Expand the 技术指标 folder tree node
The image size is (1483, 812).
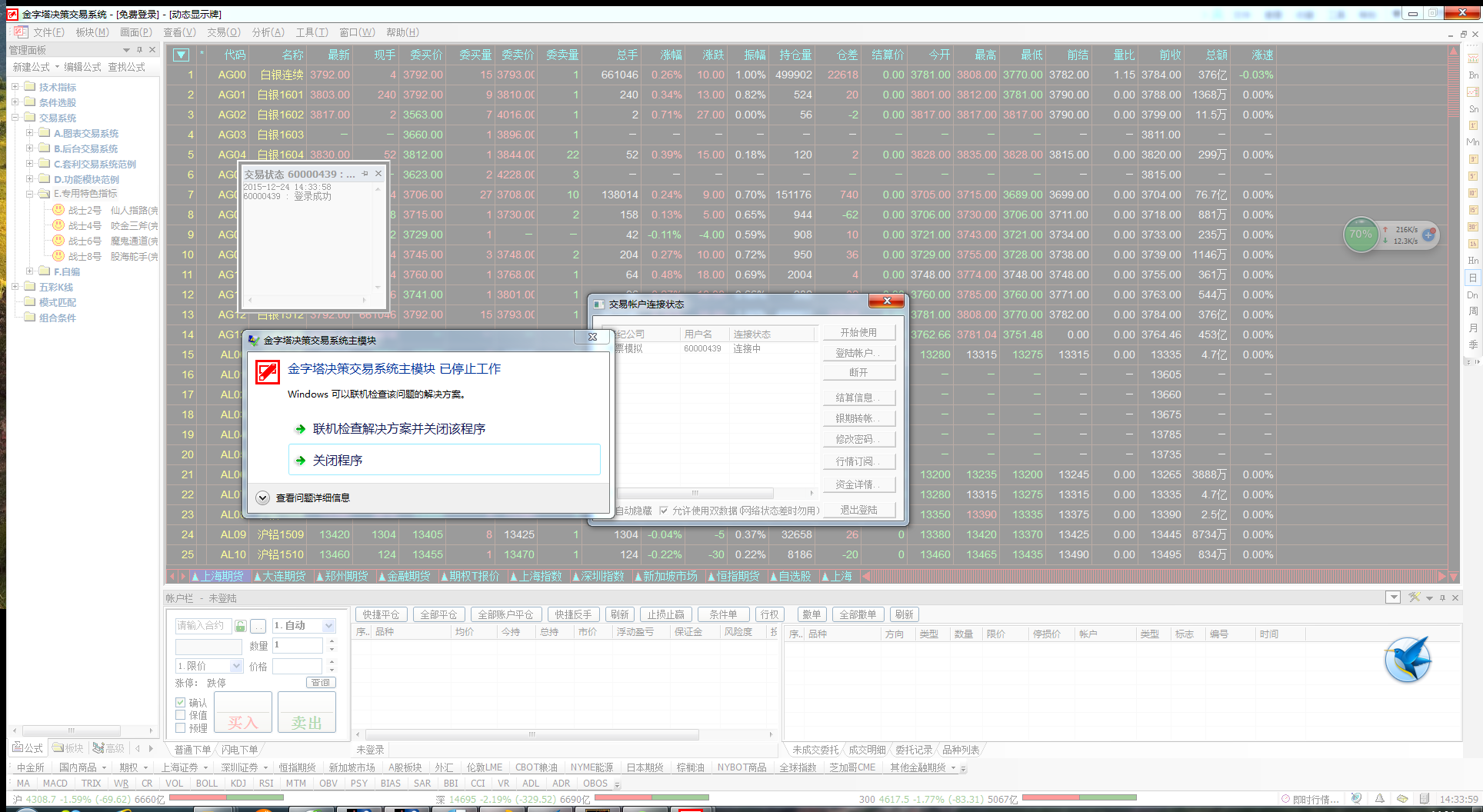[x=15, y=87]
